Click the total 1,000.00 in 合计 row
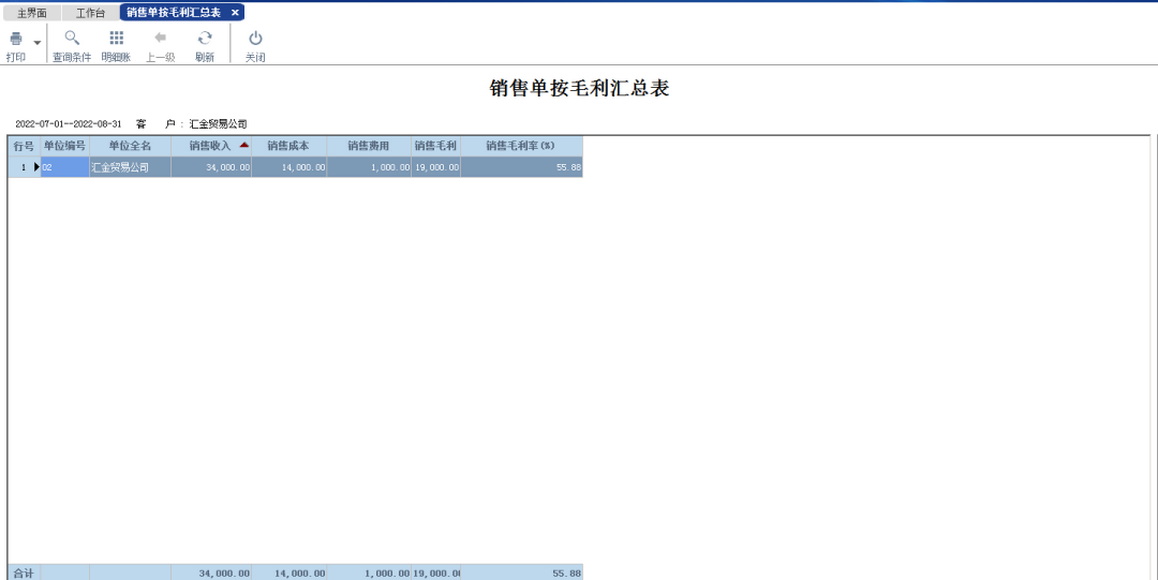The width and height of the screenshot is (1158, 580). coord(369,573)
